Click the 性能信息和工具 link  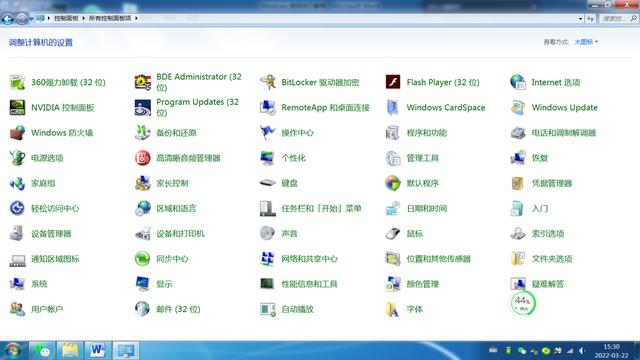[x=309, y=284]
